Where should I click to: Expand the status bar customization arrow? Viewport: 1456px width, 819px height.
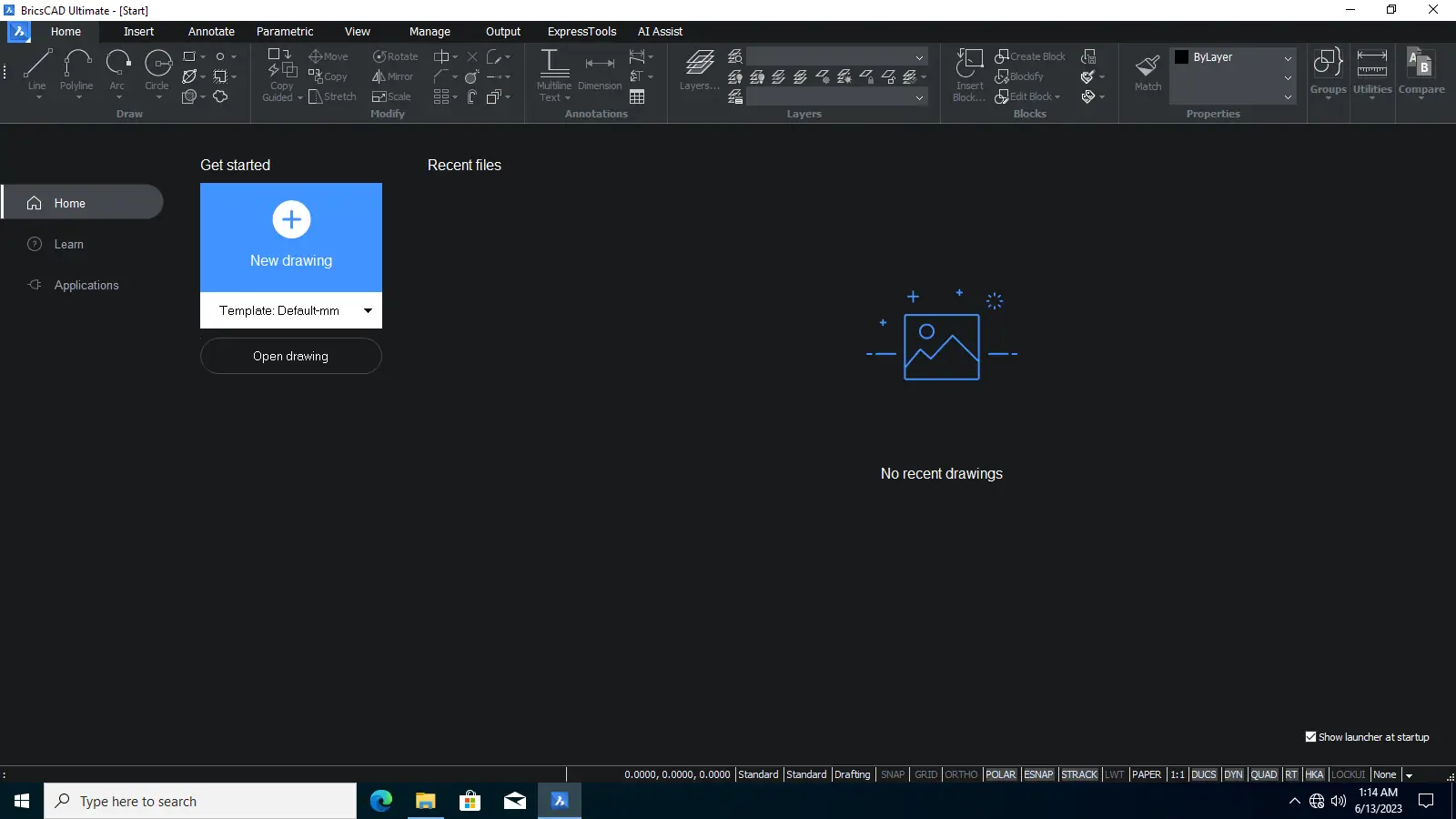pyautogui.click(x=1409, y=775)
